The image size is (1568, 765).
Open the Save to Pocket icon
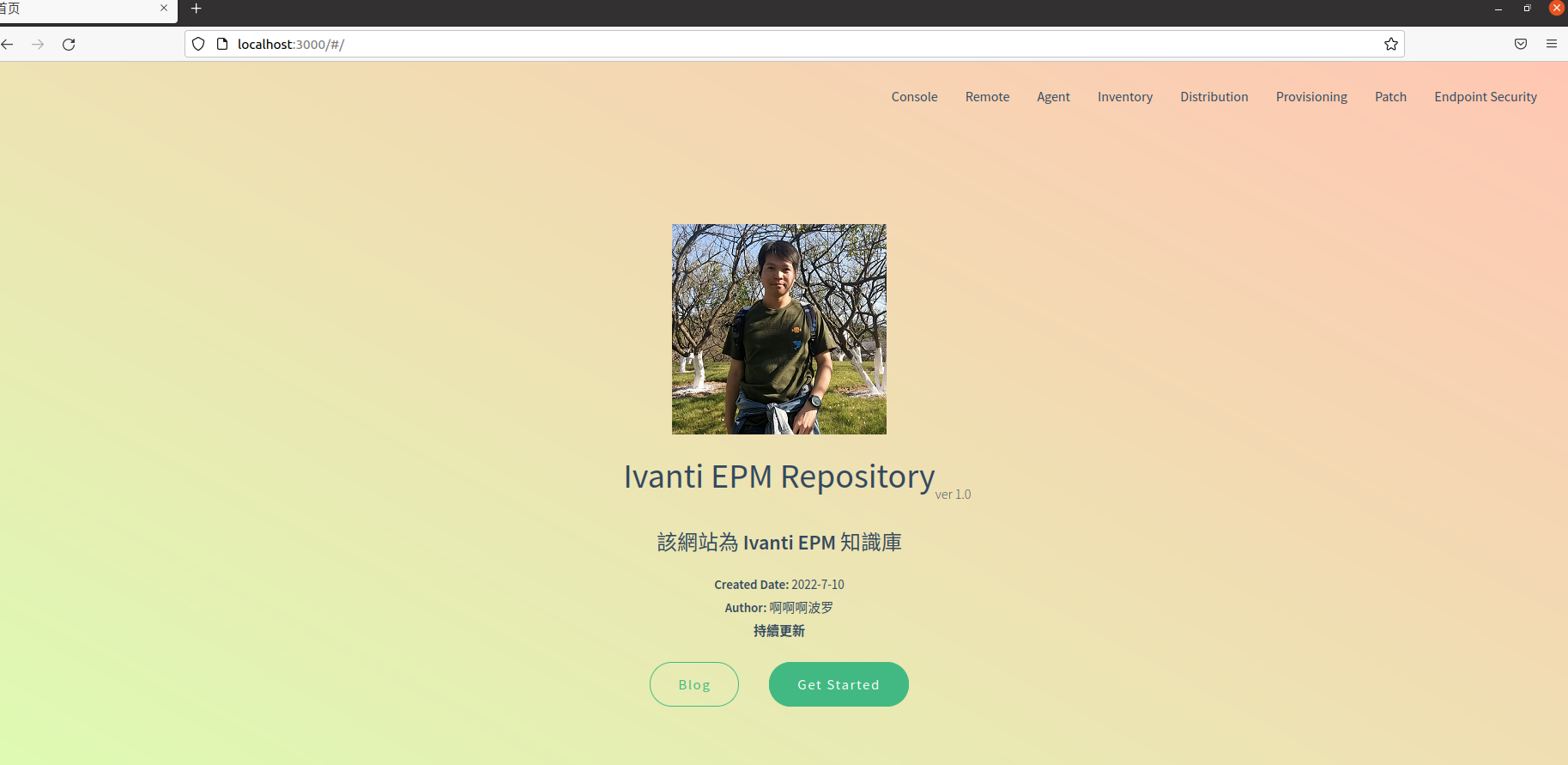[1521, 44]
